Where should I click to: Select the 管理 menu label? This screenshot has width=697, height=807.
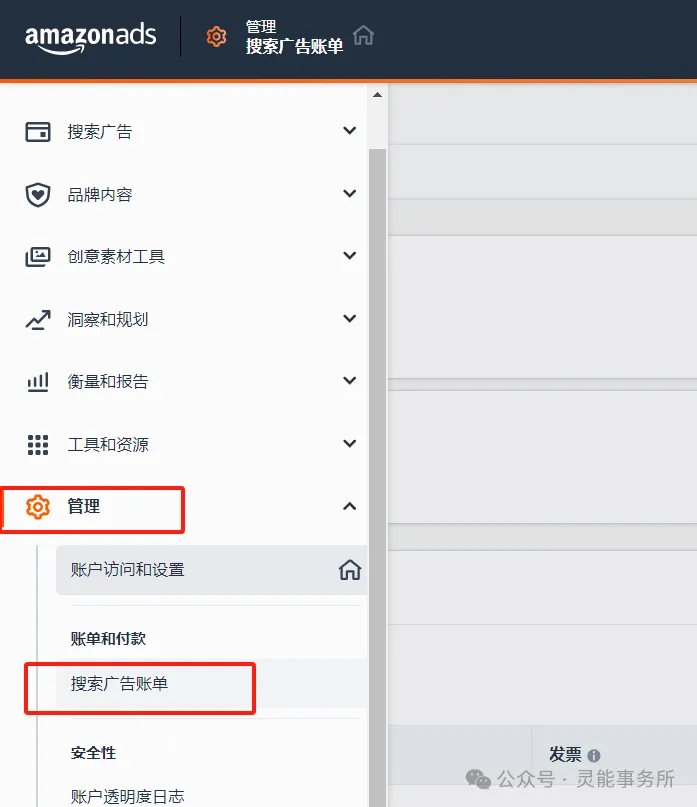pos(83,506)
